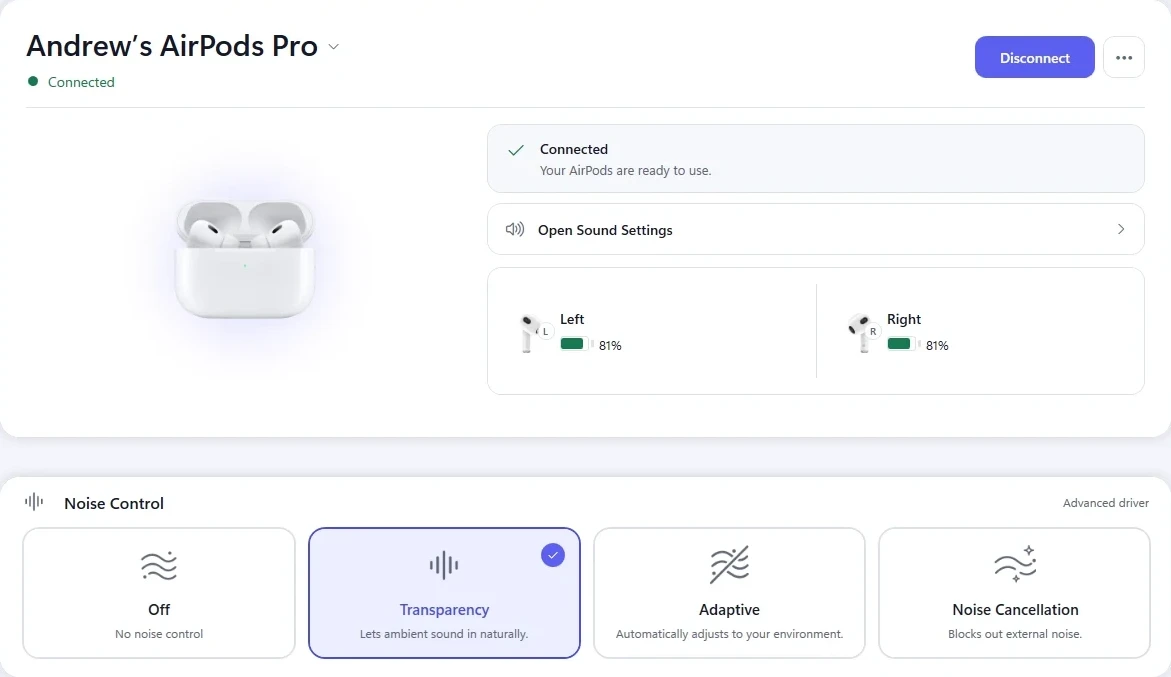The image size is (1171, 677).
Task: Select the Transparency noise control mode
Action: (444, 593)
